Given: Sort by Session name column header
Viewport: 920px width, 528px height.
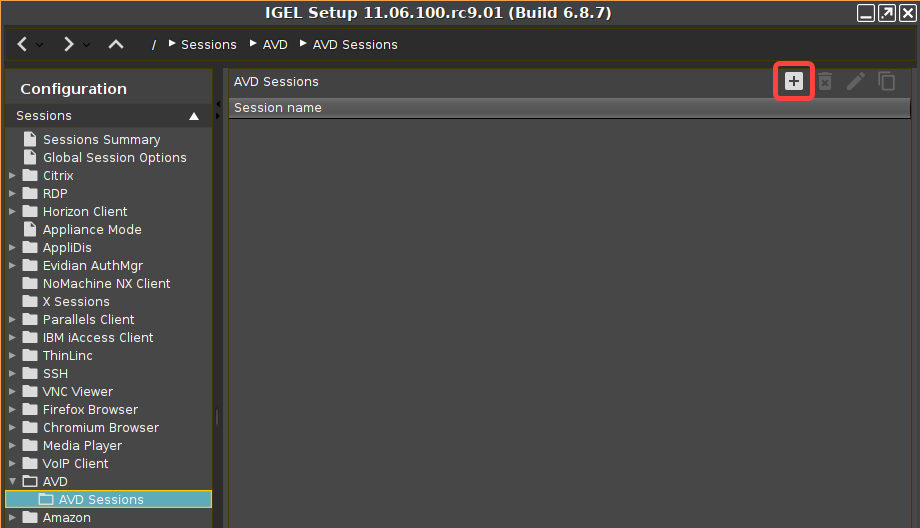Looking at the screenshot, I should pyautogui.click(x=278, y=108).
